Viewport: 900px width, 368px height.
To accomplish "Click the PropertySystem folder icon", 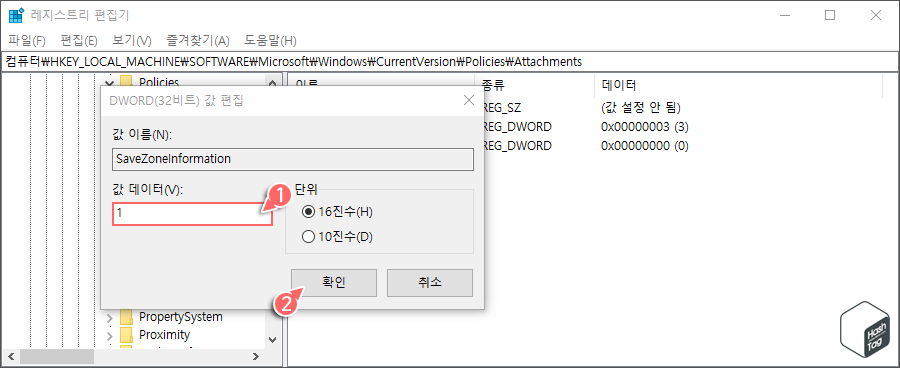I will 126,316.
